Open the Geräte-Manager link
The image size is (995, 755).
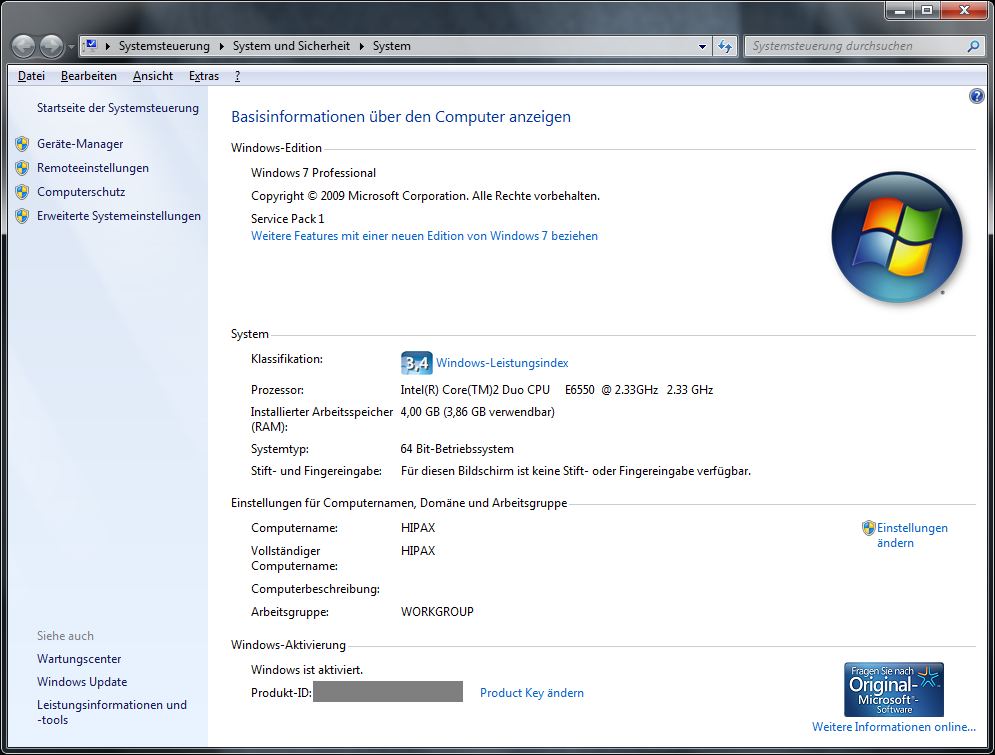click(80, 144)
